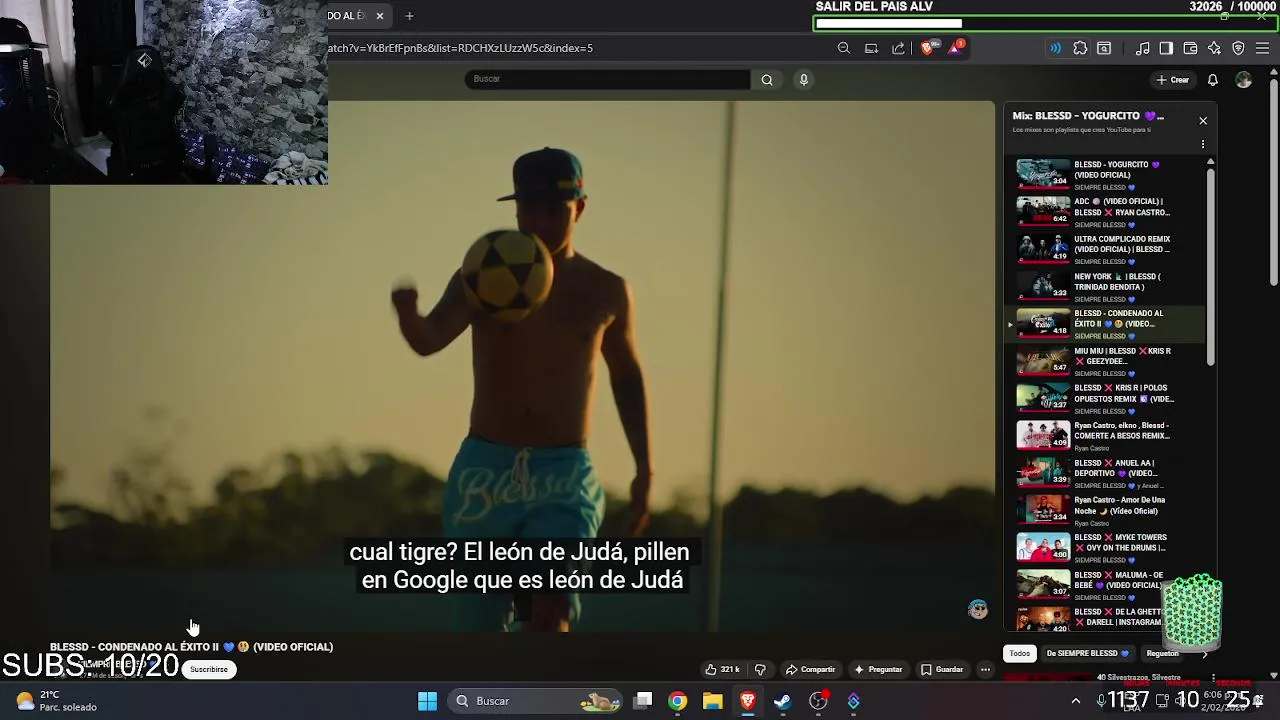Open the video more-actions ellipsis menu
Viewport: 1280px width, 720px height.
(x=985, y=669)
